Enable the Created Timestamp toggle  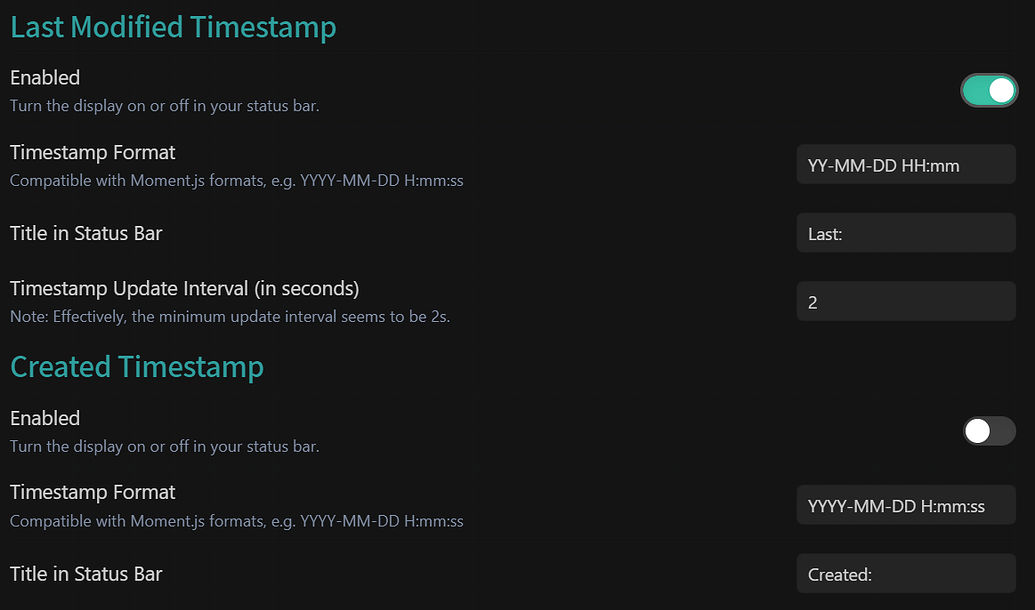(x=989, y=431)
